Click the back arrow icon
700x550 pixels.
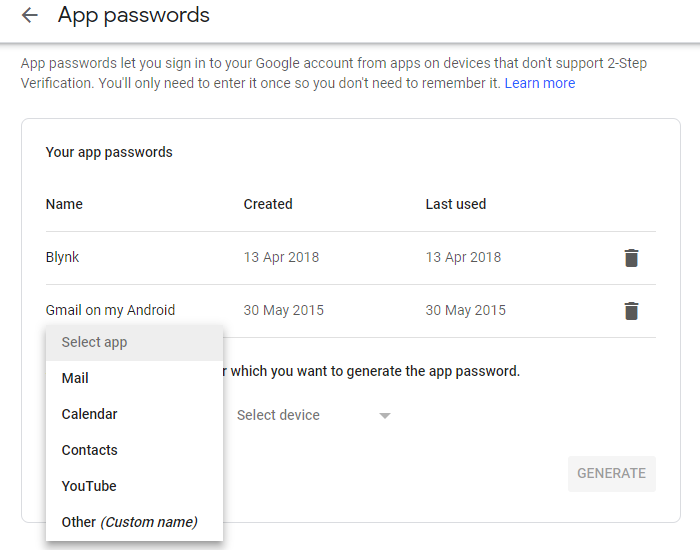tap(30, 15)
